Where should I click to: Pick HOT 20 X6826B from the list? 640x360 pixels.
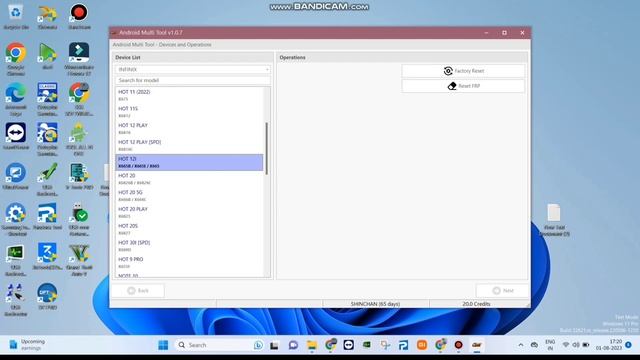coord(189,179)
